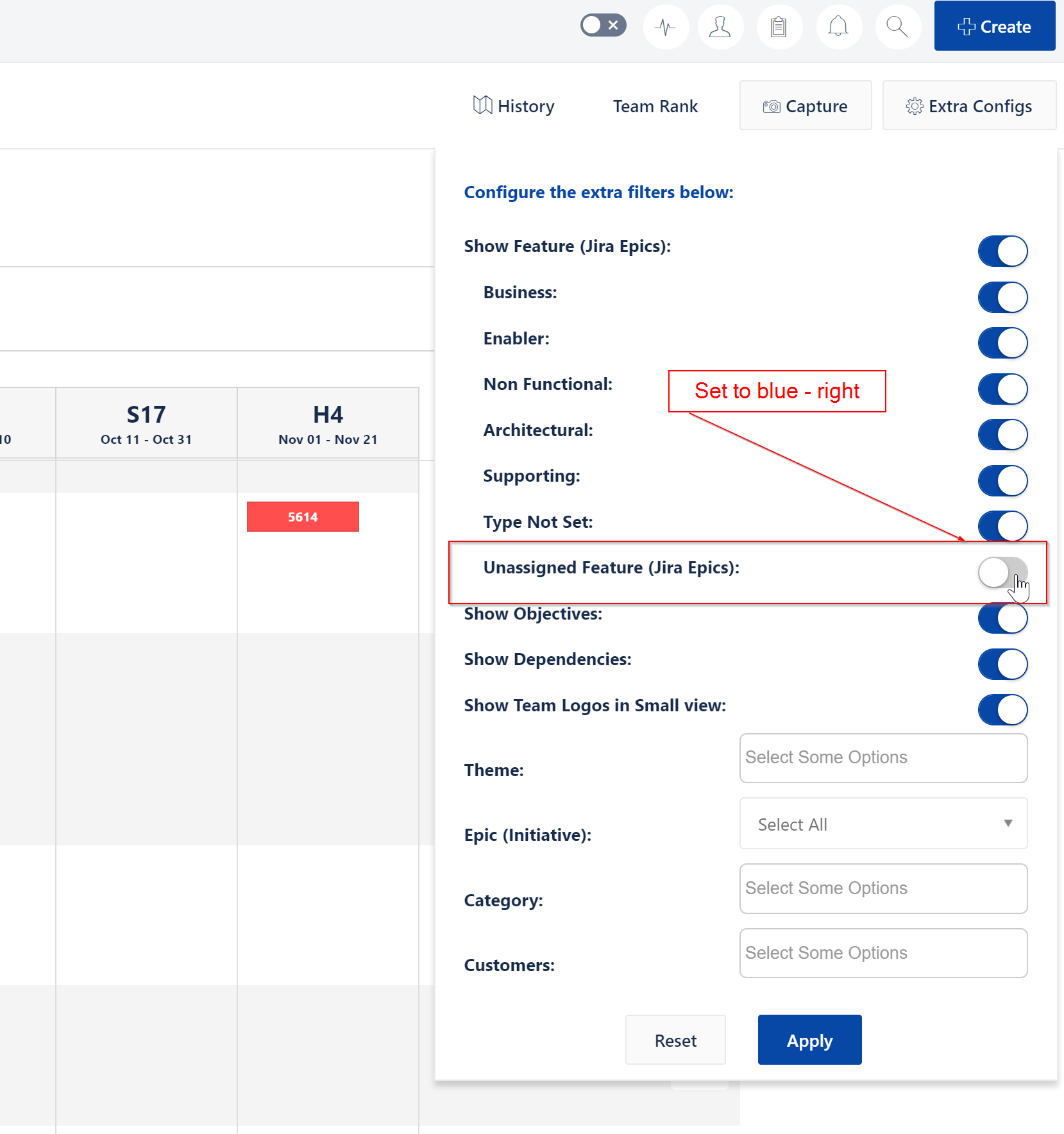Viewport: 1064px width, 1134px height.
Task: Click the Apply button
Action: coord(809,1040)
